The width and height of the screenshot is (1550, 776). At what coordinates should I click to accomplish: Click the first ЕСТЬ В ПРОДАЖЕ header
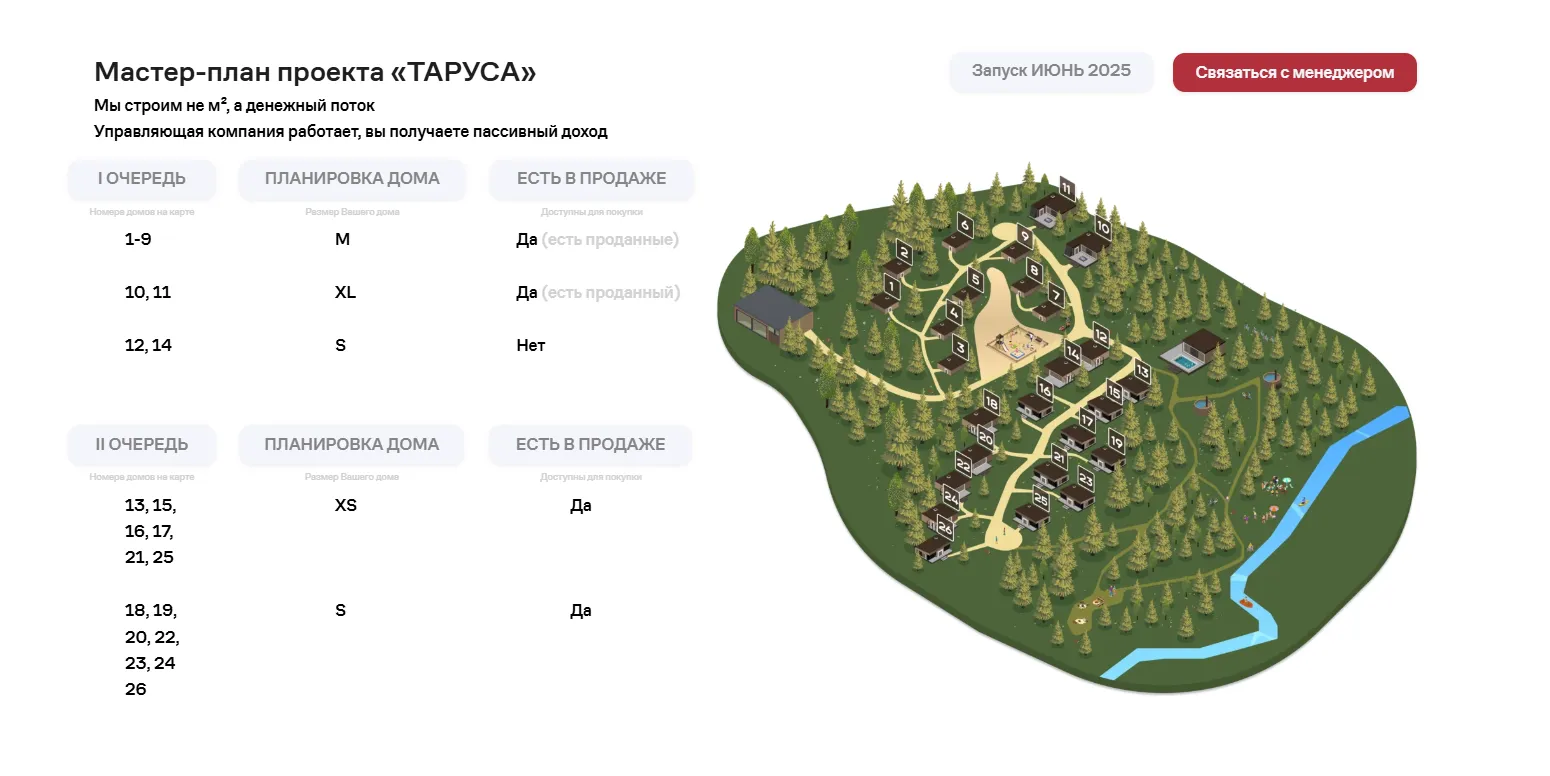coord(591,179)
